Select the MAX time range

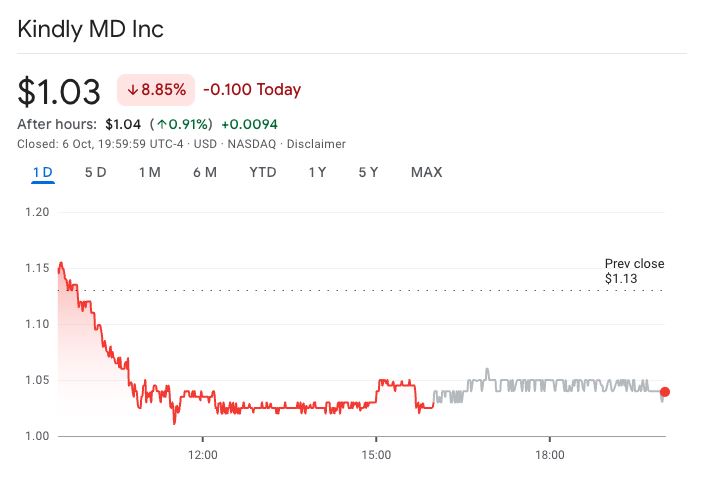pos(426,172)
